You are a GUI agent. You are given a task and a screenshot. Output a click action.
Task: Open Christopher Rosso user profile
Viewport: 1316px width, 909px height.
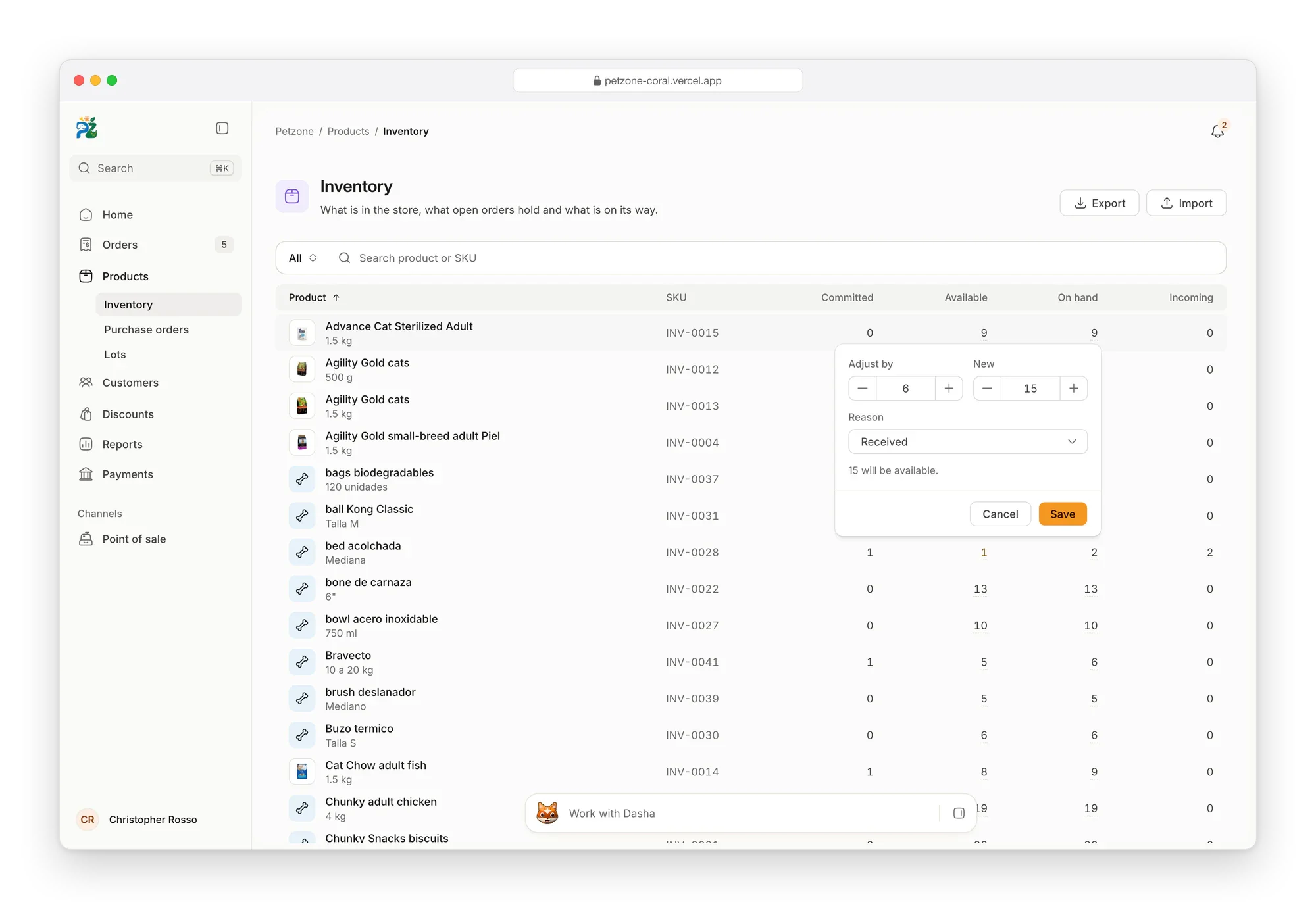[138, 820]
